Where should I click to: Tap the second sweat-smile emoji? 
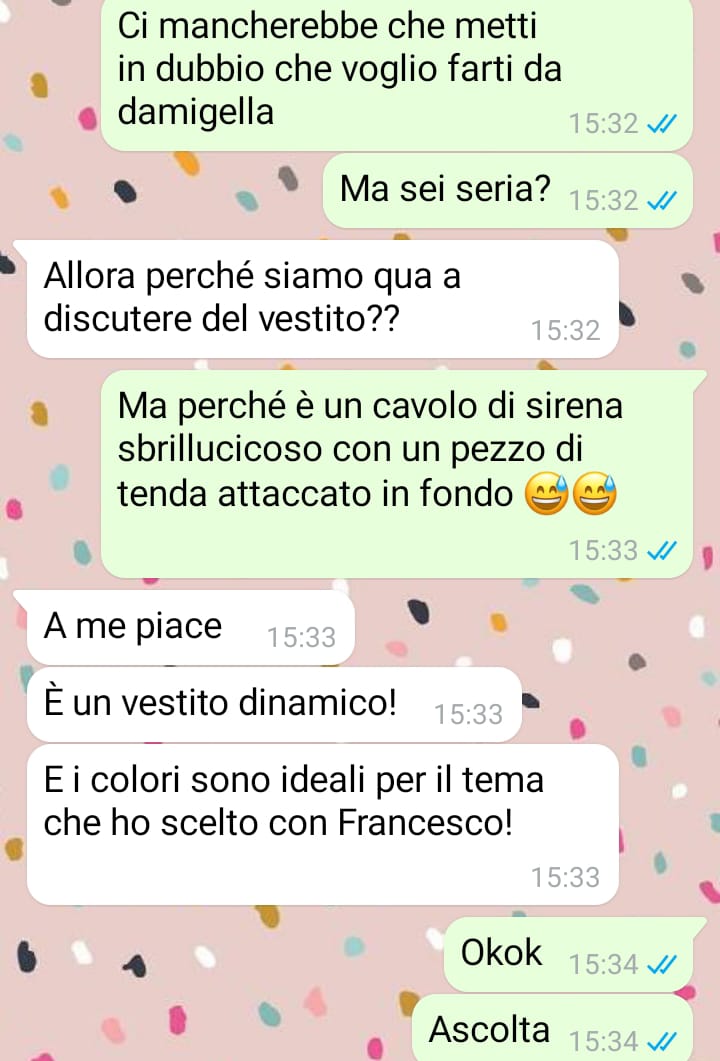(x=595, y=493)
